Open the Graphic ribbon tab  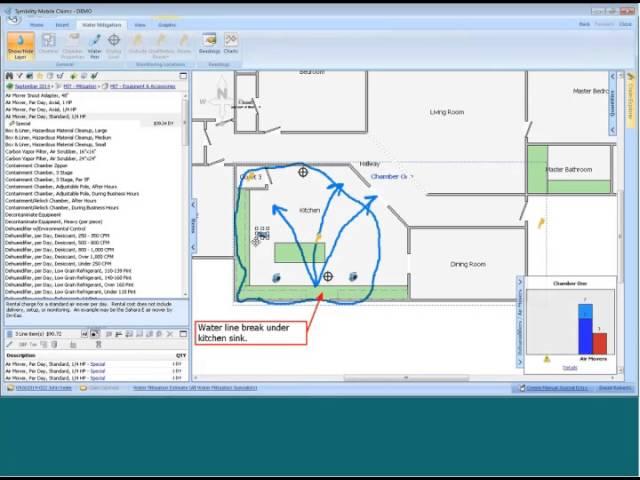click(167, 25)
